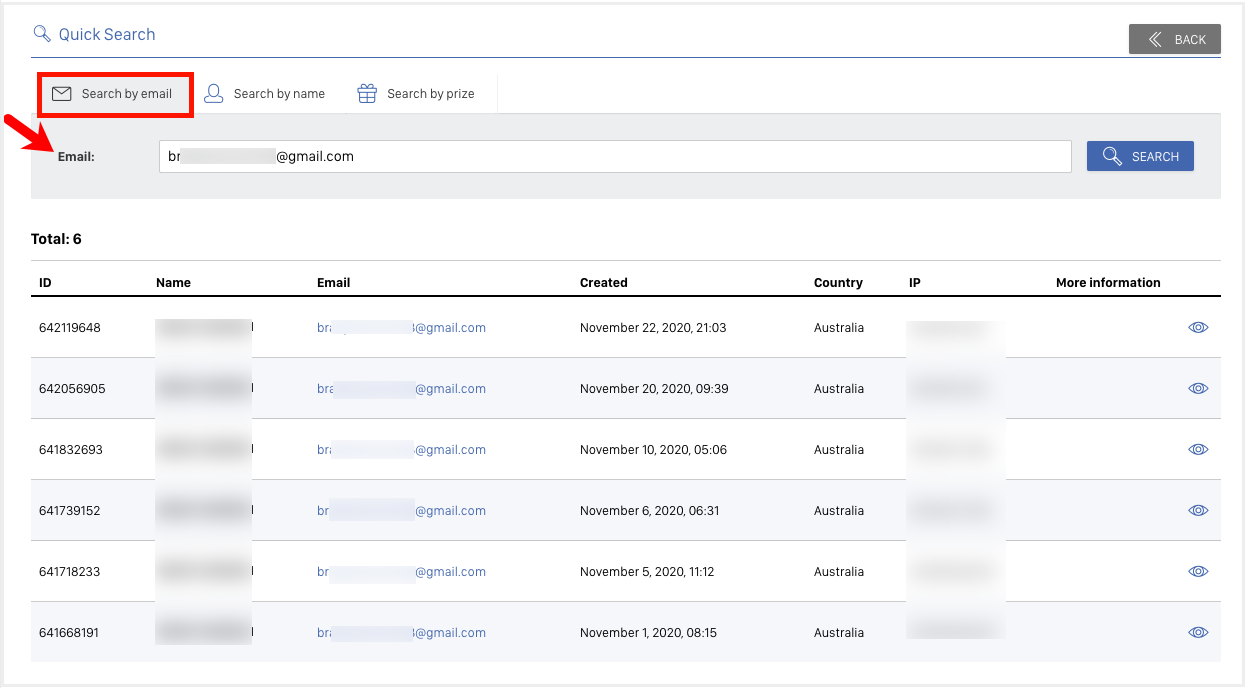Select ID 642119648
1249x688 pixels.
pos(70,328)
